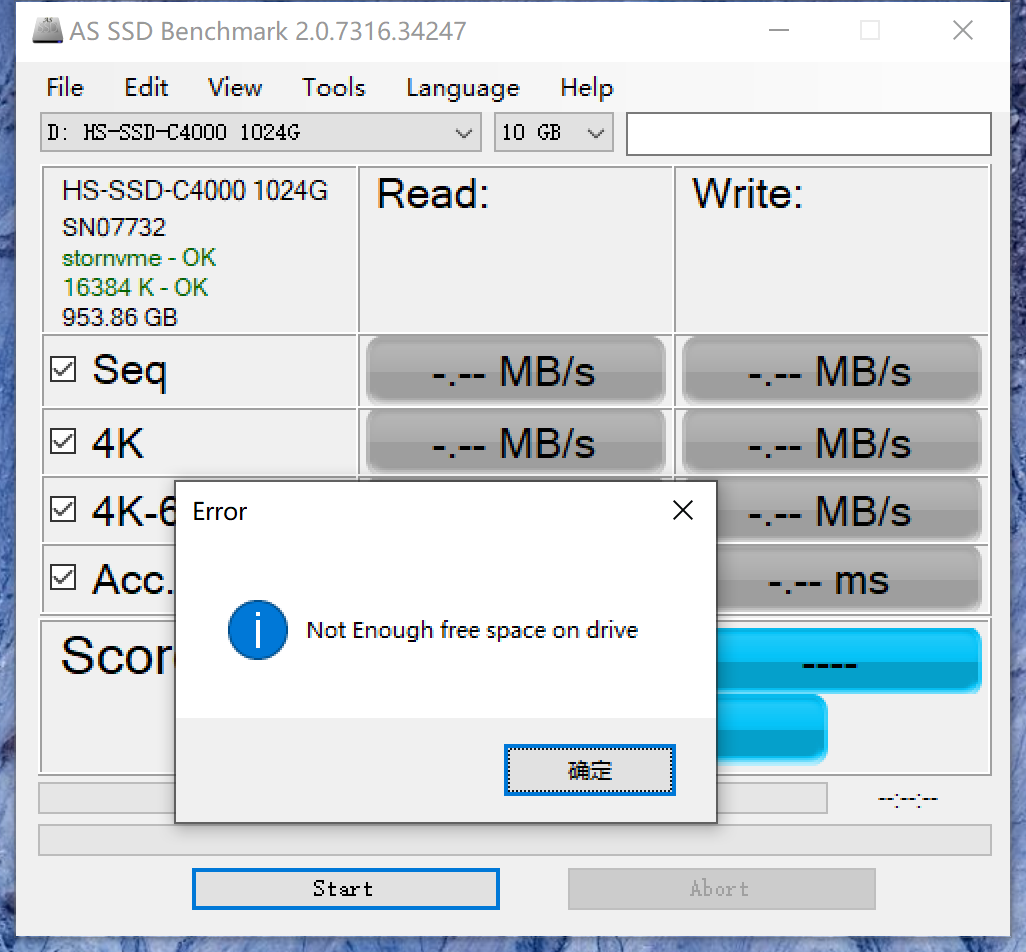1026x952 pixels.
Task: Toggle the Acc. time test checkbox
Action: pyautogui.click(x=63, y=577)
